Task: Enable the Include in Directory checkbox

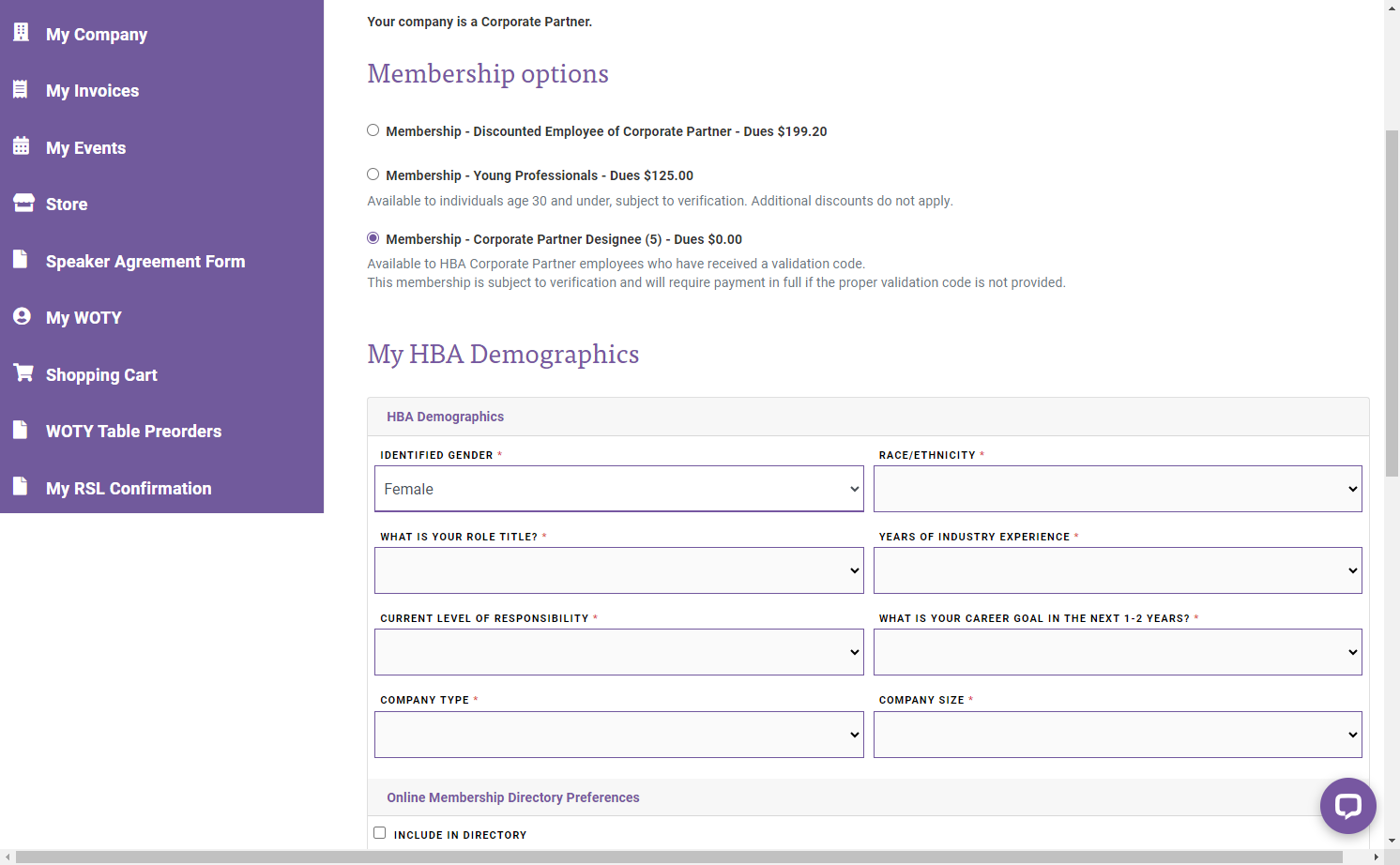Action: pyautogui.click(x=380, y=833)
